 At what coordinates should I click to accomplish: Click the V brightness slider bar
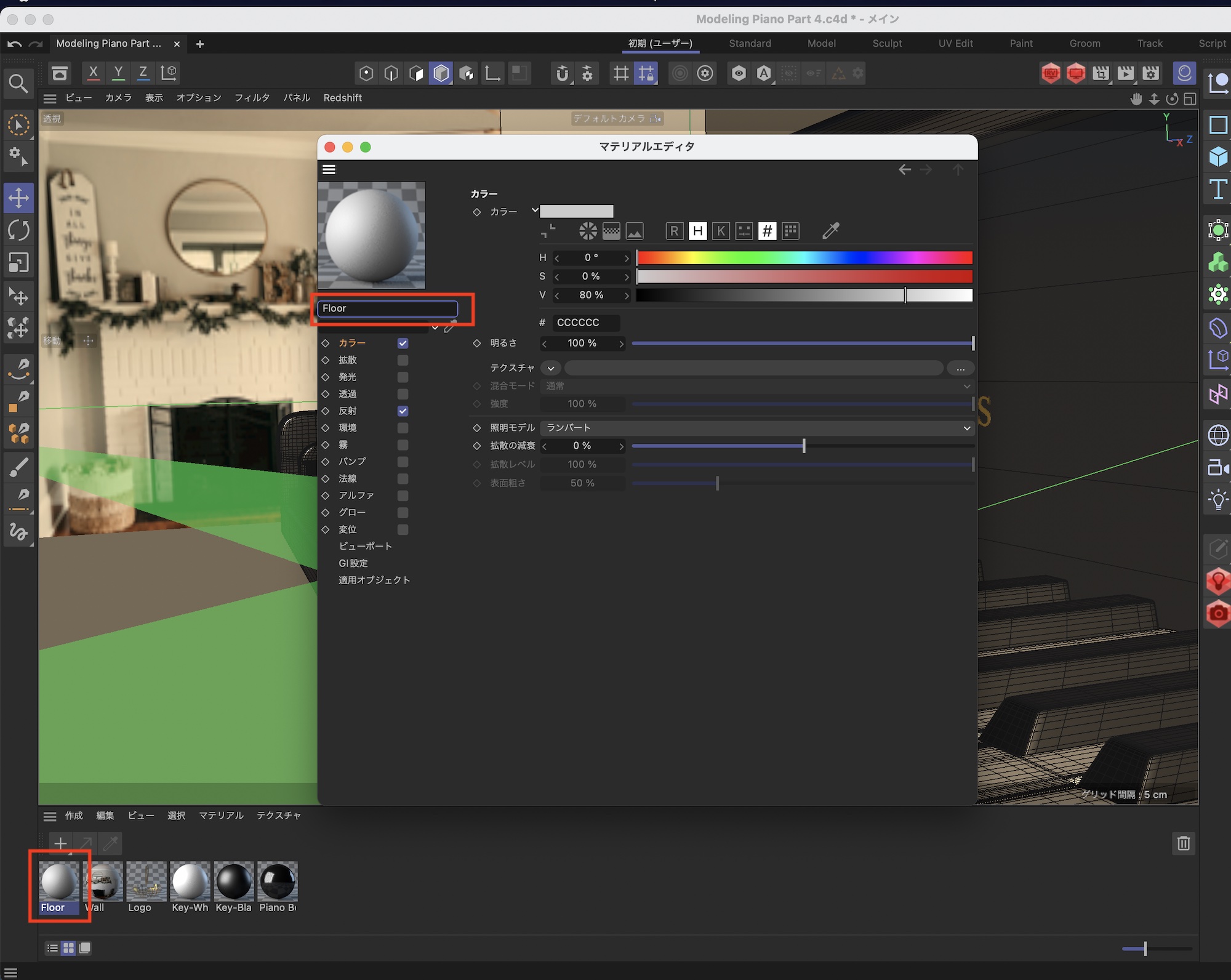point(804,295)
